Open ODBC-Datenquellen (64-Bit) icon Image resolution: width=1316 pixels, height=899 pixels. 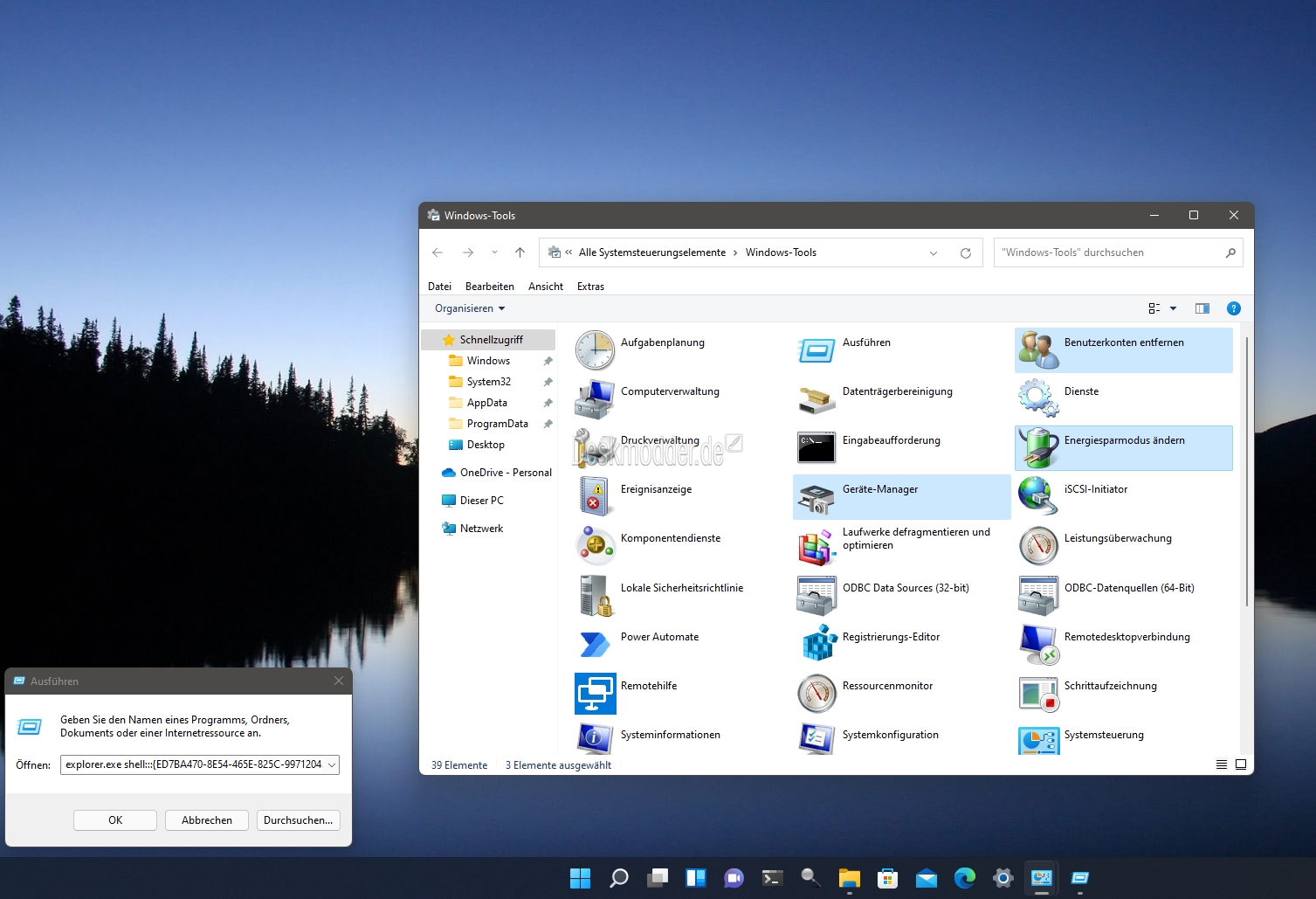pos(1038,596)
